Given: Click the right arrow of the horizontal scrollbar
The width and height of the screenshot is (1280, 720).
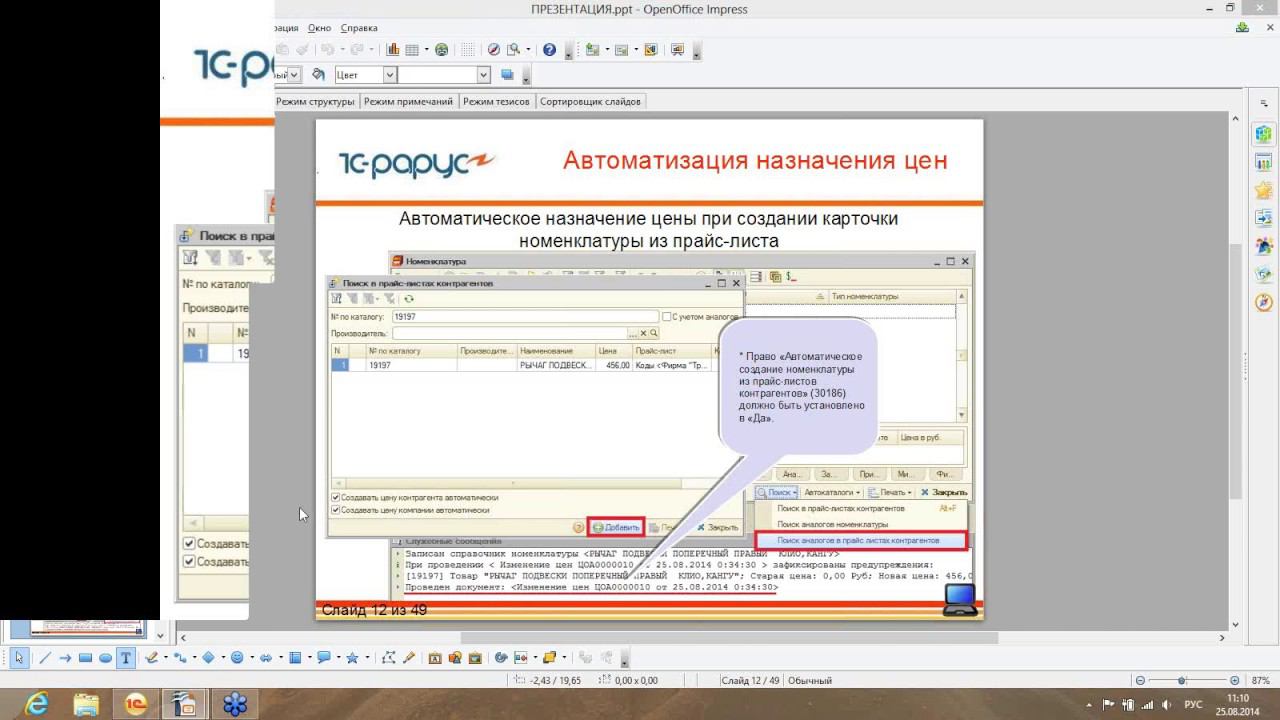Looking at the screenshot, I should click(1223, 637).
